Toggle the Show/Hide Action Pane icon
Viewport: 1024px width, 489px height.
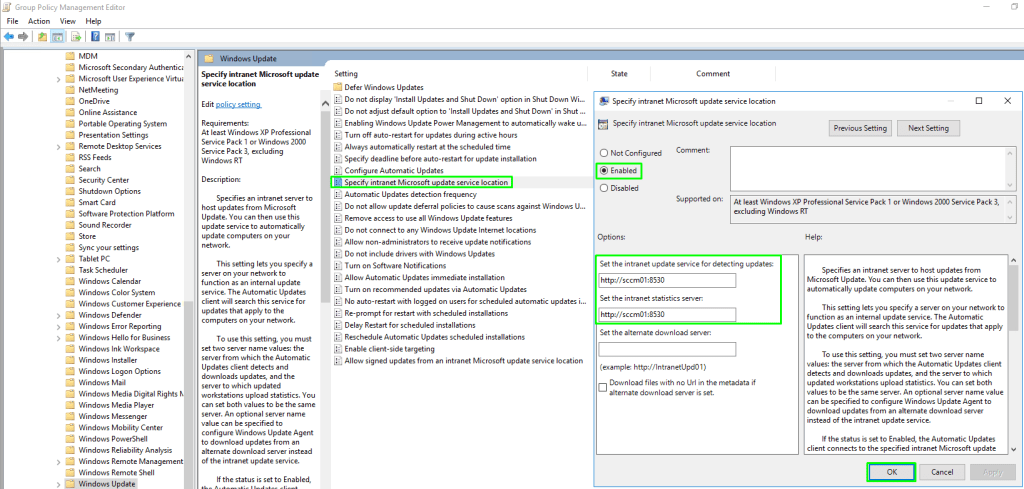(108, 37)
